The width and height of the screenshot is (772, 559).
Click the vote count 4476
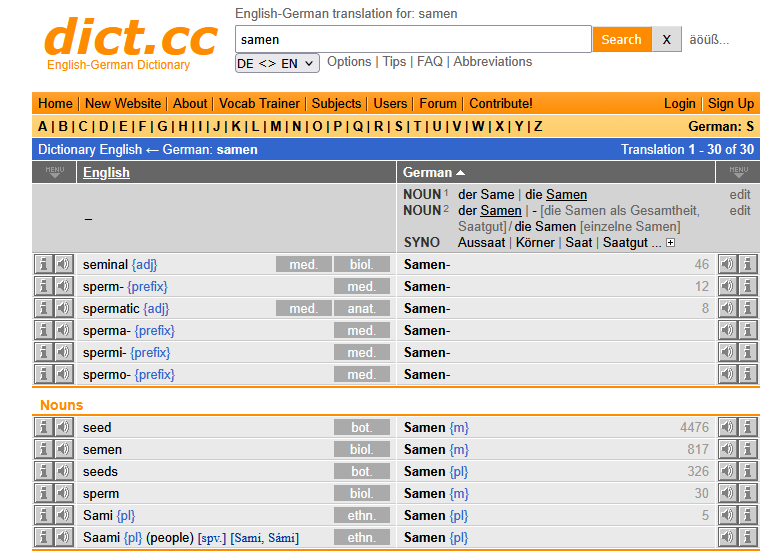click(x=694, y=427)
